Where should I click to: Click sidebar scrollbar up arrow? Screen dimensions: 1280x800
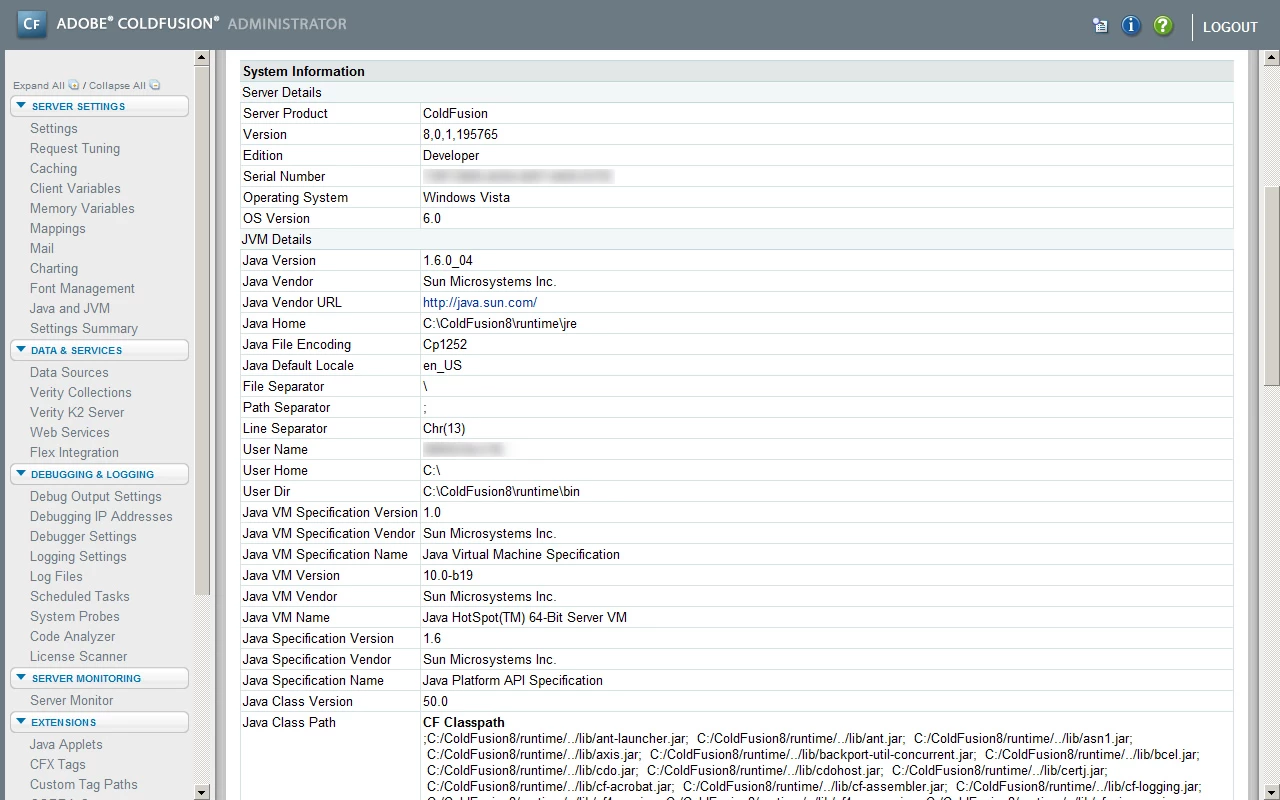tap(202, 58)
